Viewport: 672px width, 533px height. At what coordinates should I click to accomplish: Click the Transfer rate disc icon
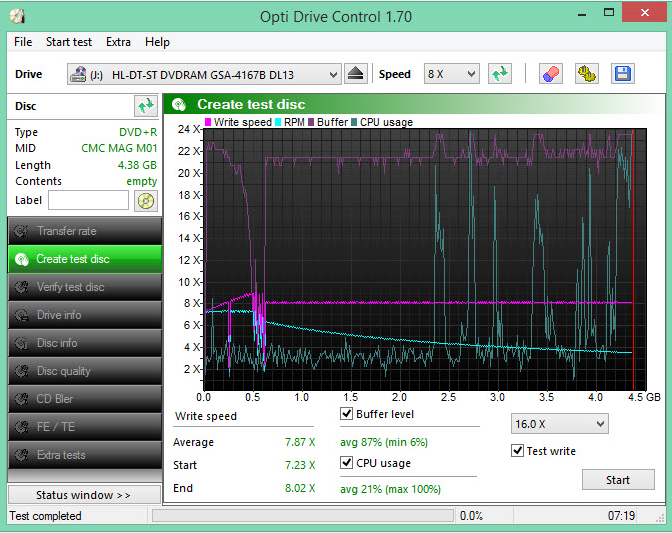coord(21,231)
